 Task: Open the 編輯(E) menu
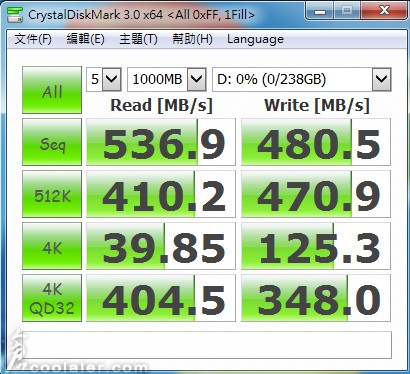(85, 39)
